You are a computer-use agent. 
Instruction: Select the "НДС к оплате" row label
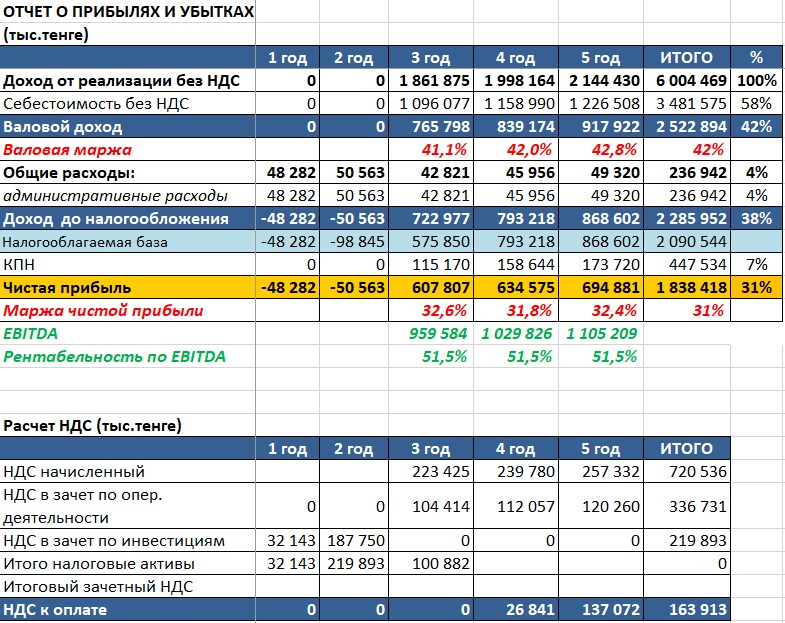click(x=55, y=610)
